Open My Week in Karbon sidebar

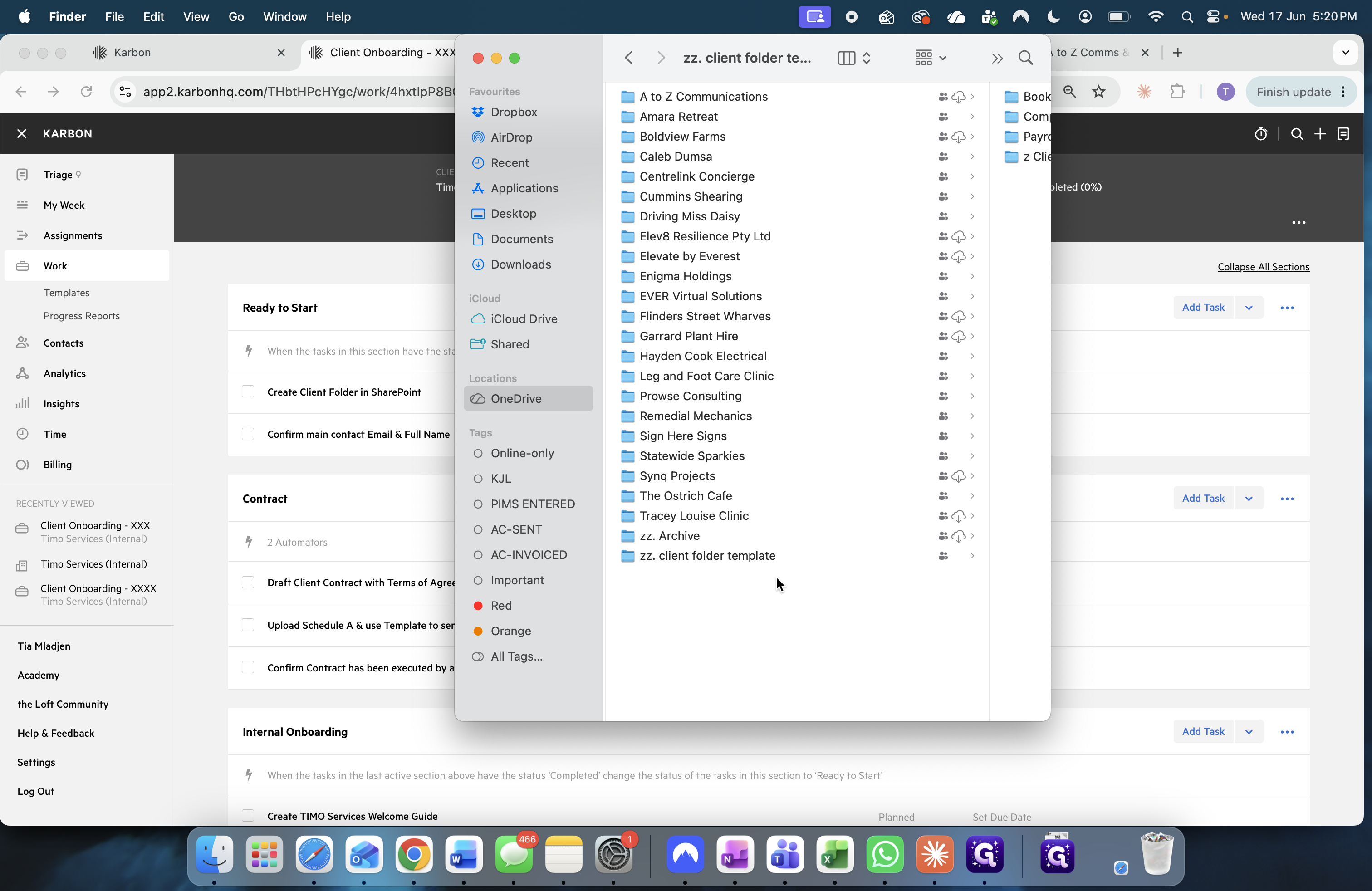(x=87, y=205)
